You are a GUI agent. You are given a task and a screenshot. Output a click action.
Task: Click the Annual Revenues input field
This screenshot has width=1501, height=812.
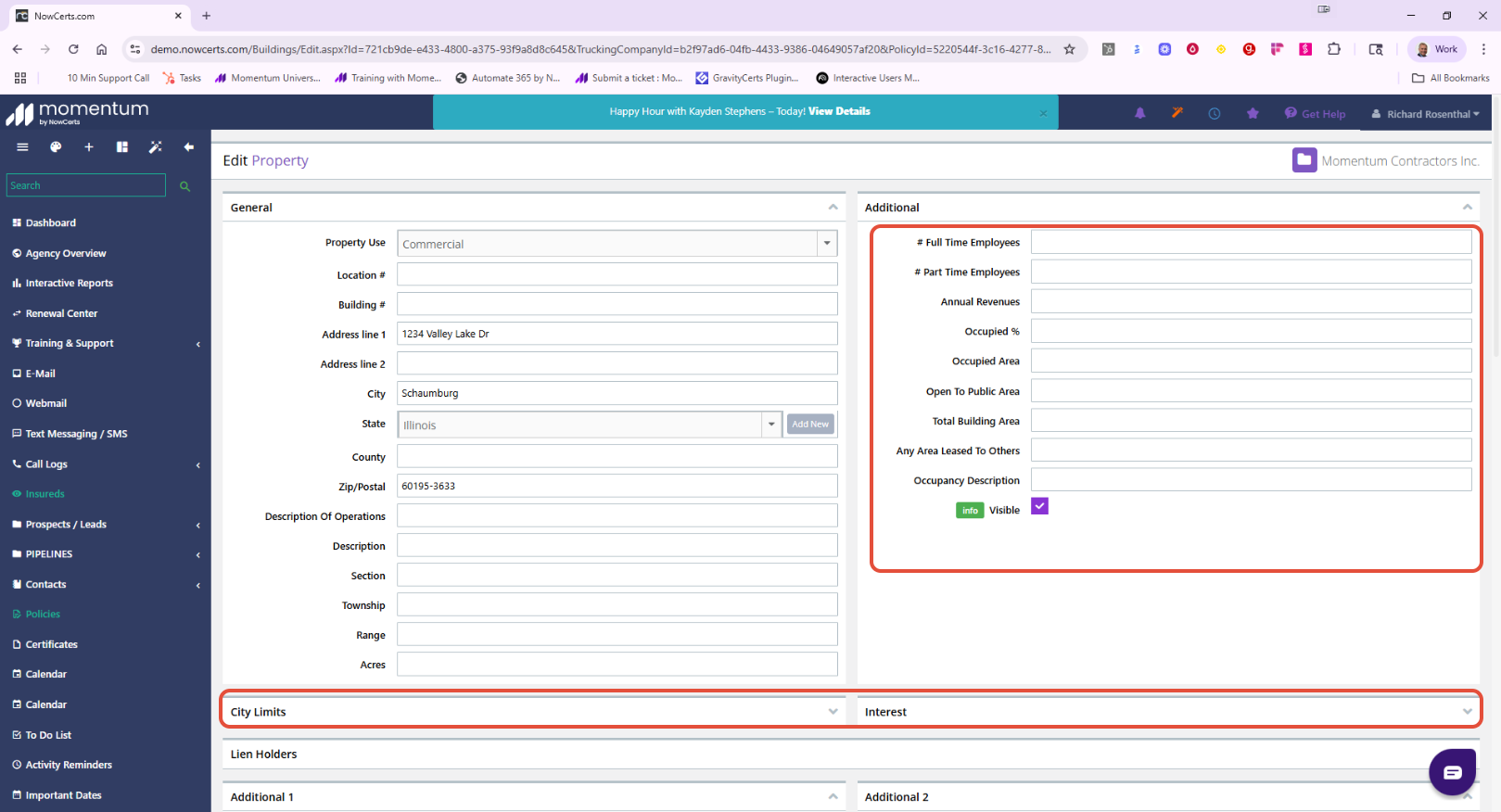(1251, 301)
